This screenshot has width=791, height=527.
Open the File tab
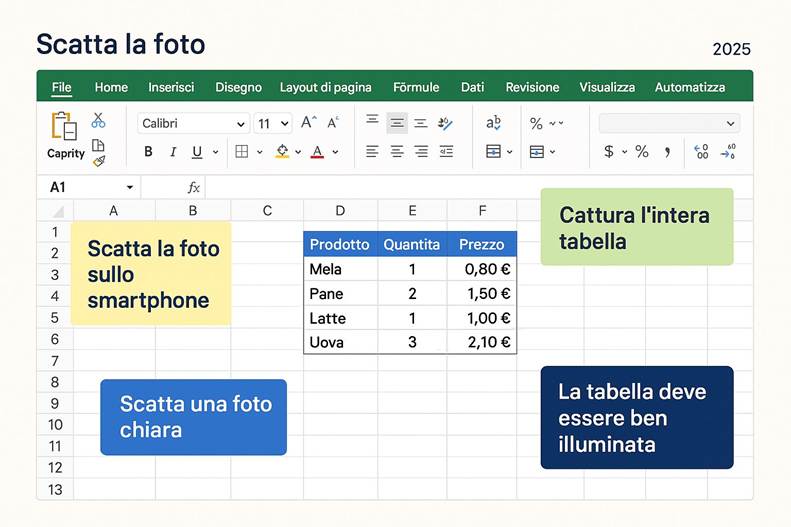click(62, 87)
